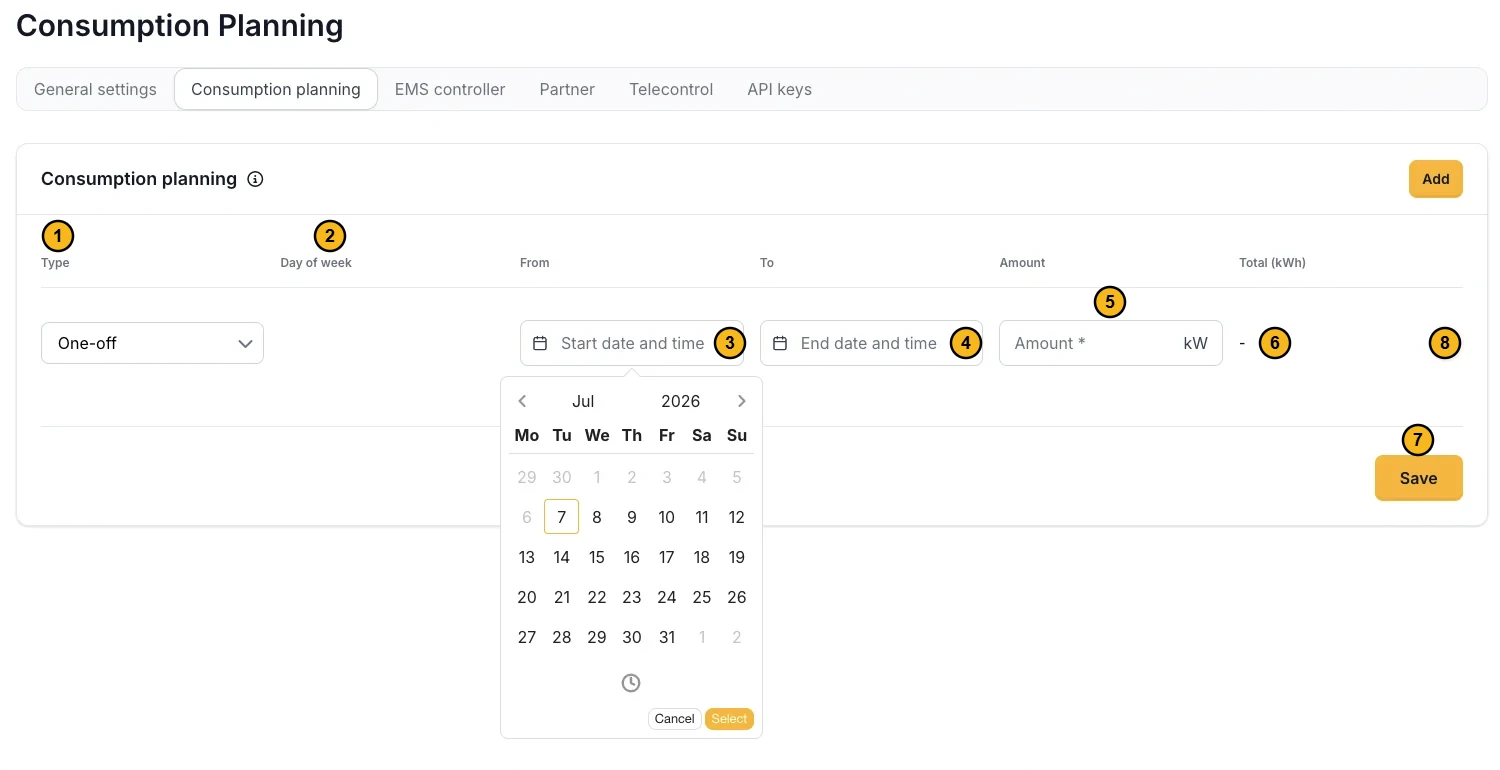Select July 31 in the calendar

tap(667, 637)
